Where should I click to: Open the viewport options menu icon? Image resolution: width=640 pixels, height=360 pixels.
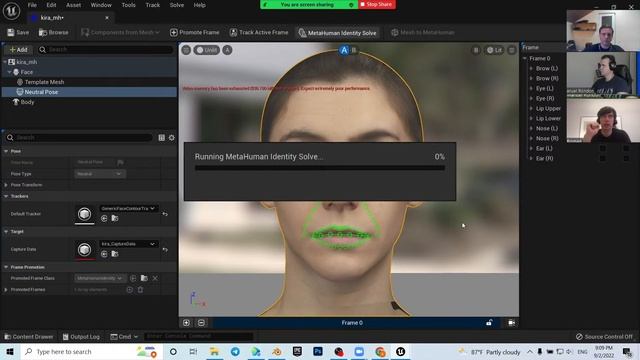pos(186,50)
